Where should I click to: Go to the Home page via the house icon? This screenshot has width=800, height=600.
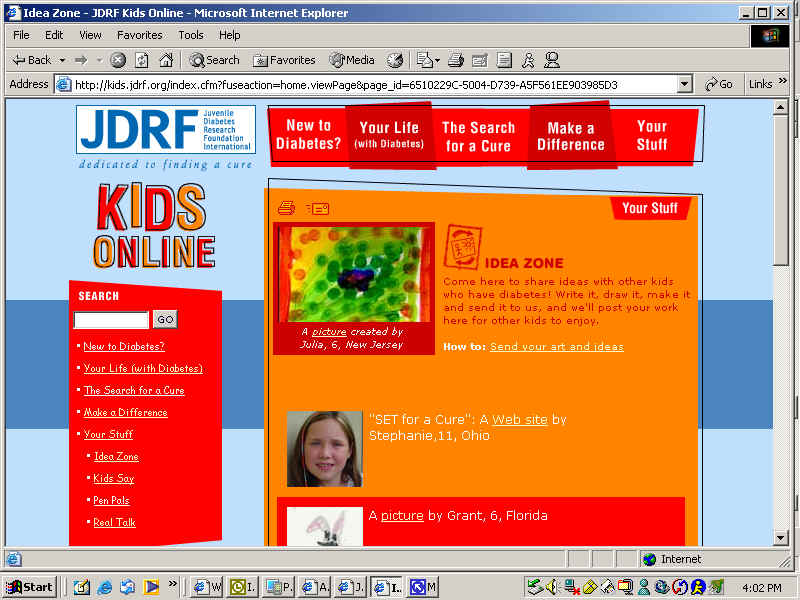pyautogui.click(x=166, y=60)
